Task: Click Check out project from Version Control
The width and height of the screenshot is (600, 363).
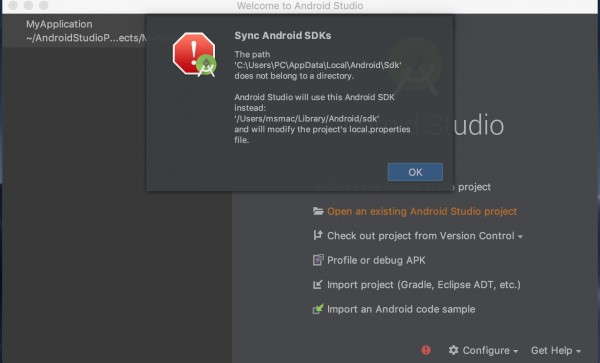Action: 421,236
